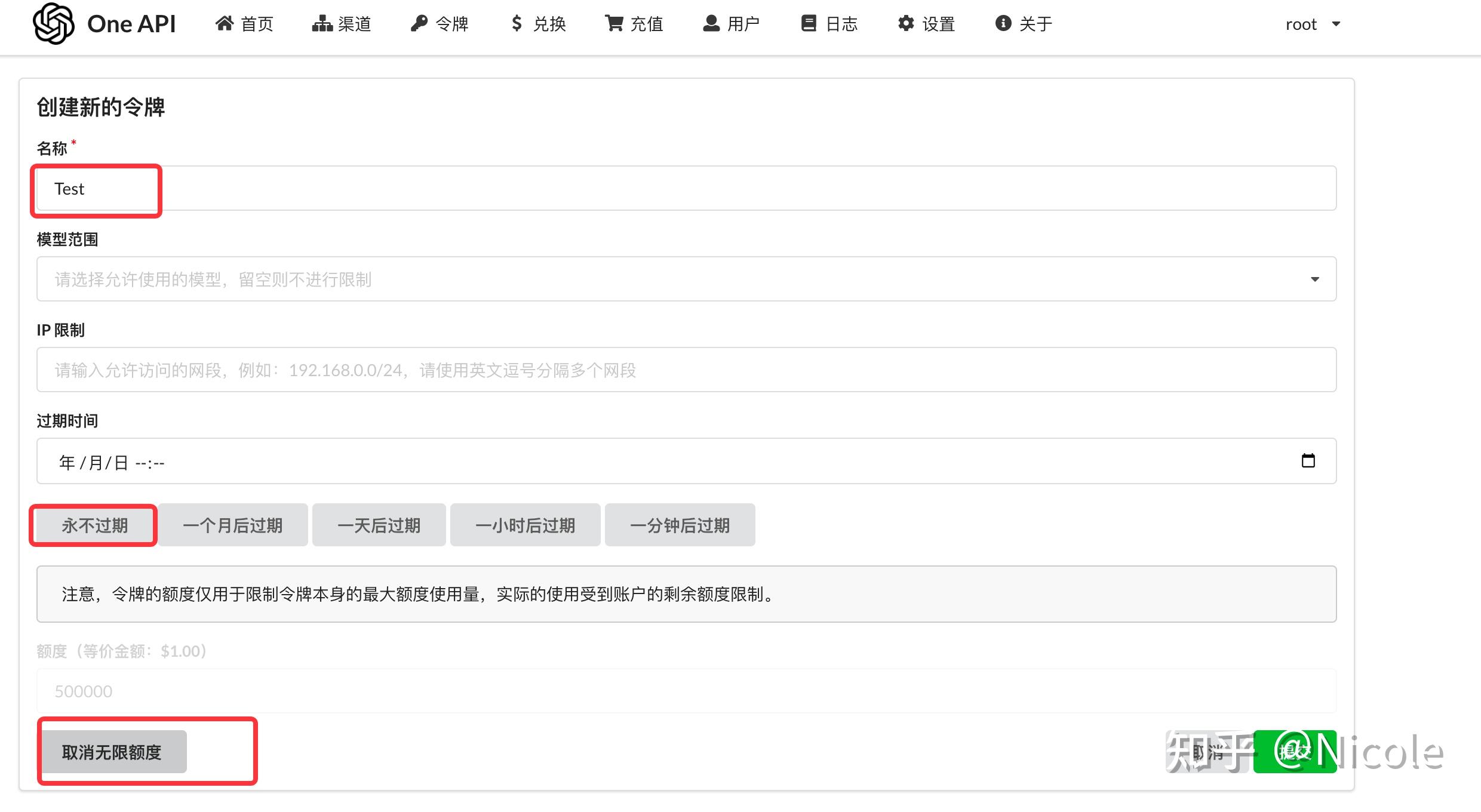Go to 用户 users page
1481x812 pixels.
(731, 24)
